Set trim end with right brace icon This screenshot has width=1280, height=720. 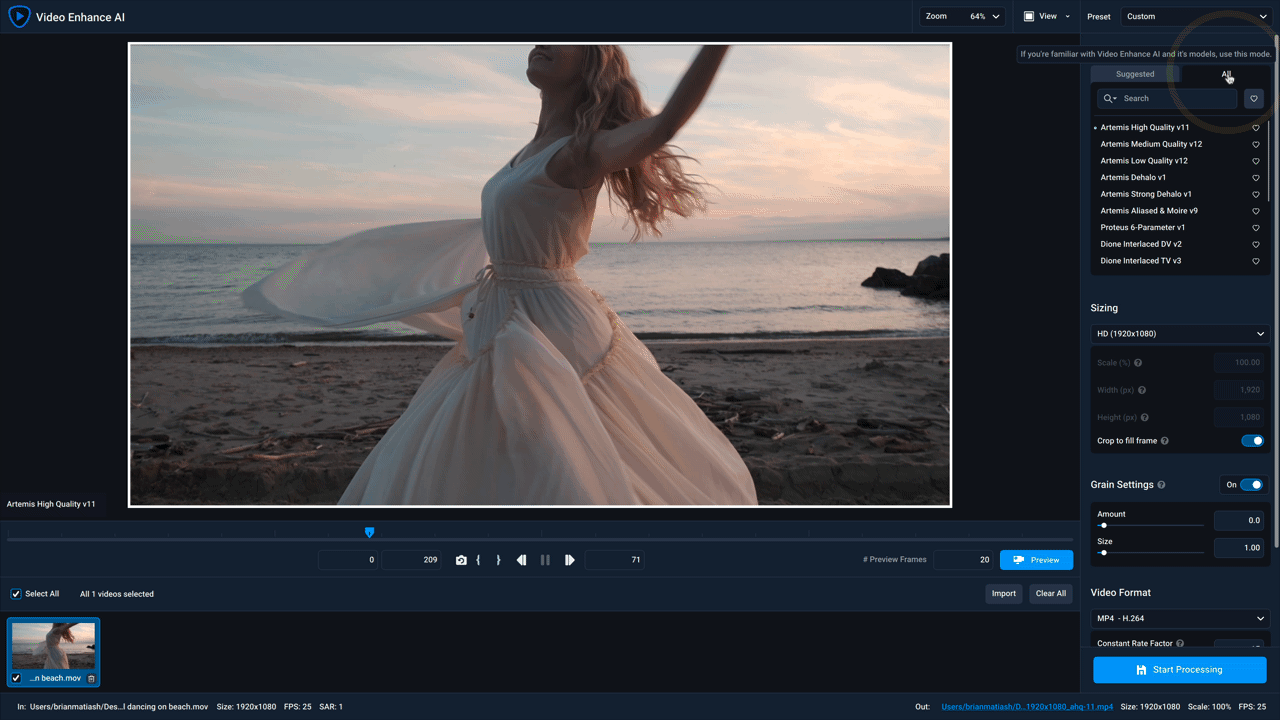tap(498, 560)
